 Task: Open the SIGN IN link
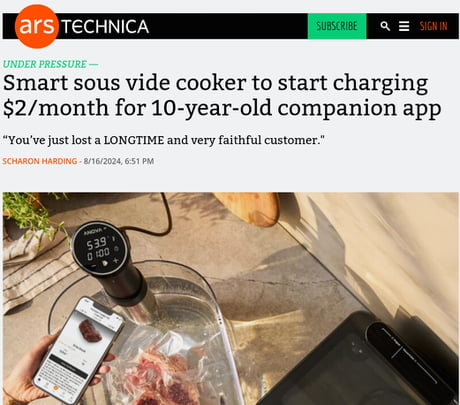point(433,26)
